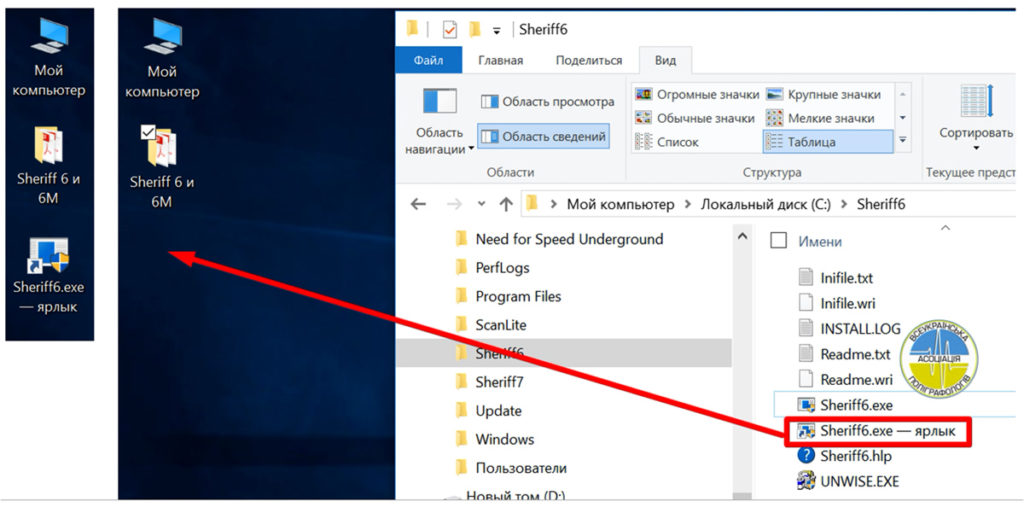Select Sheriff6.exe — ярлык desktop shortcut icon
Image resolution: width=1024 pixels, height=507 pixels.
point(48,256)
